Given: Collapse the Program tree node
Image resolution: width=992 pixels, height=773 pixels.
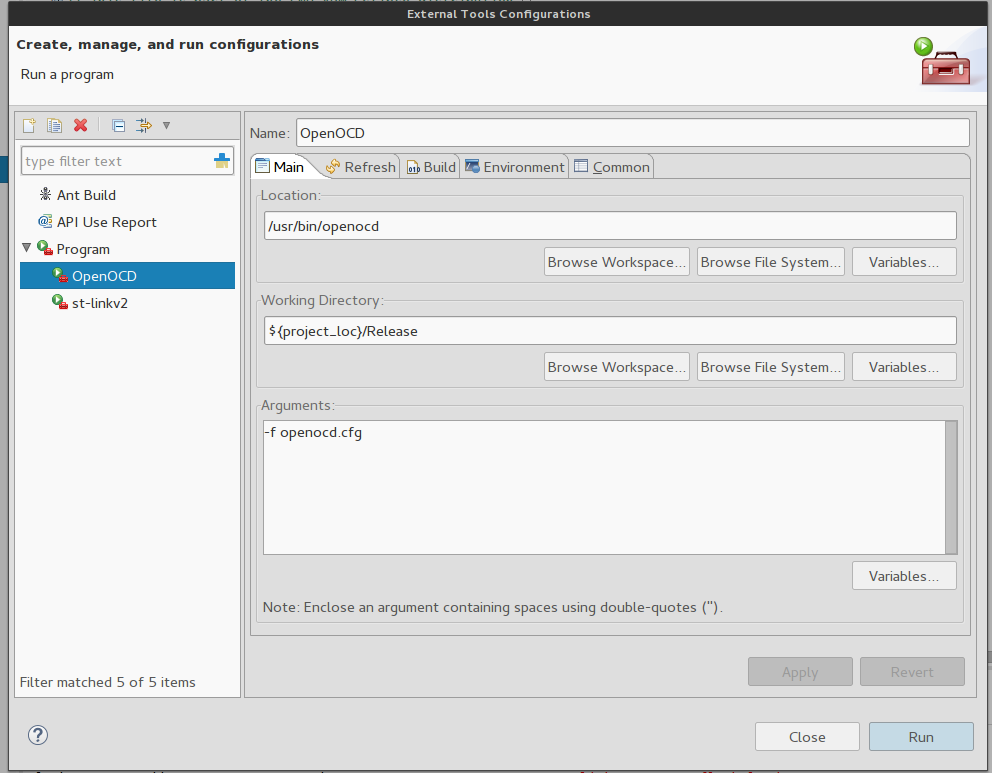Looking at the screenshot, I should point(27,248).
